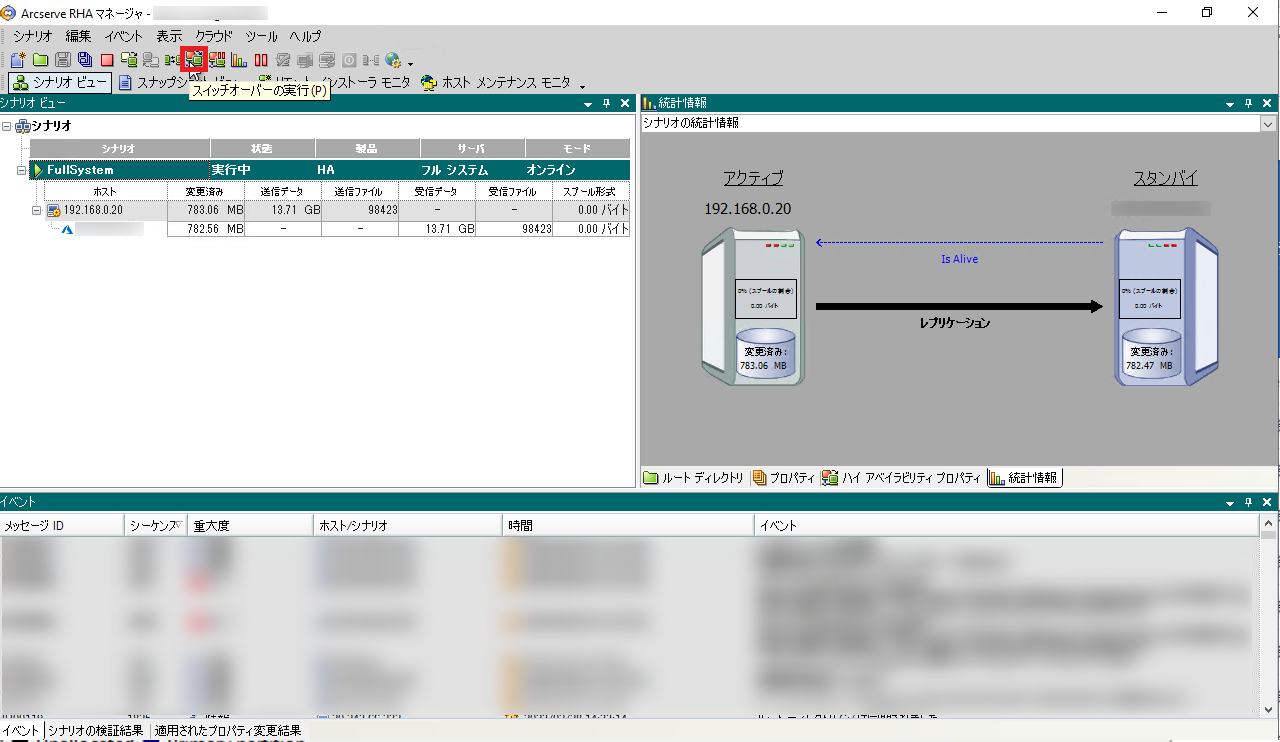The width and height of the screenshot is (1280, 742).
Task: Switch to the ハイ アベイラビリティ プロパティ tab
Action: [902, 478]
